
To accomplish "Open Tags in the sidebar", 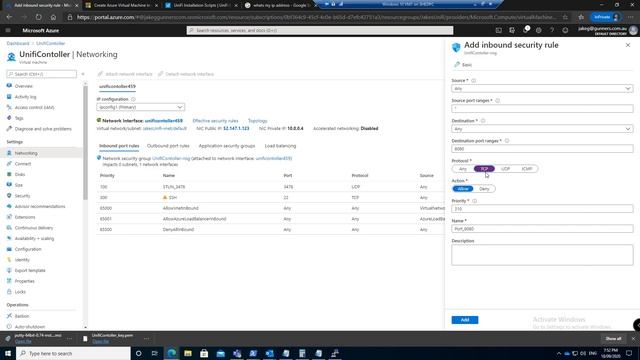I will pyautogui.click(x=19, y=118).
